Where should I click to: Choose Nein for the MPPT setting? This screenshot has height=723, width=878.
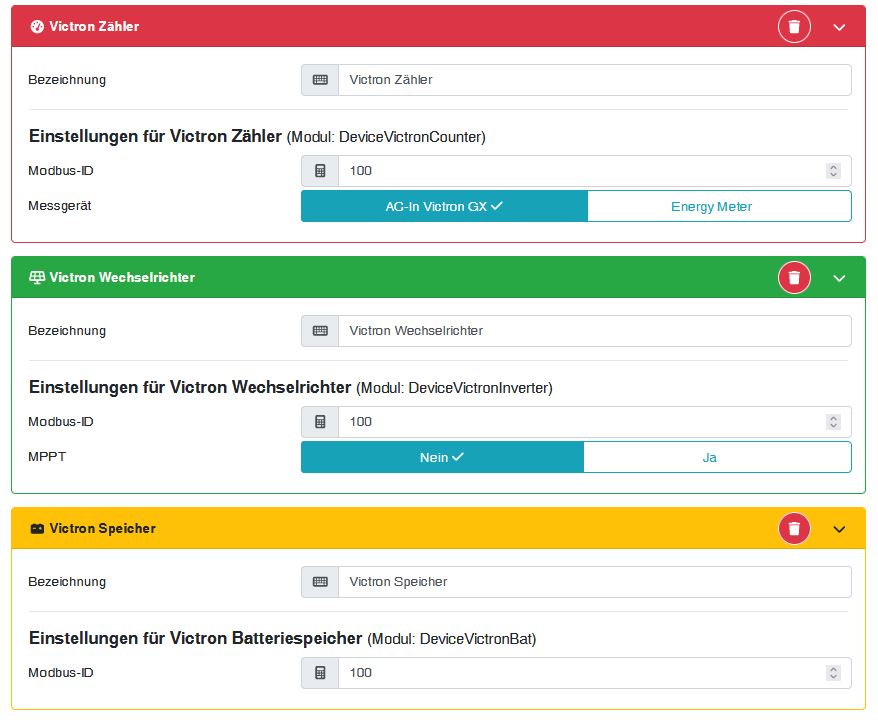click(442, 458)
